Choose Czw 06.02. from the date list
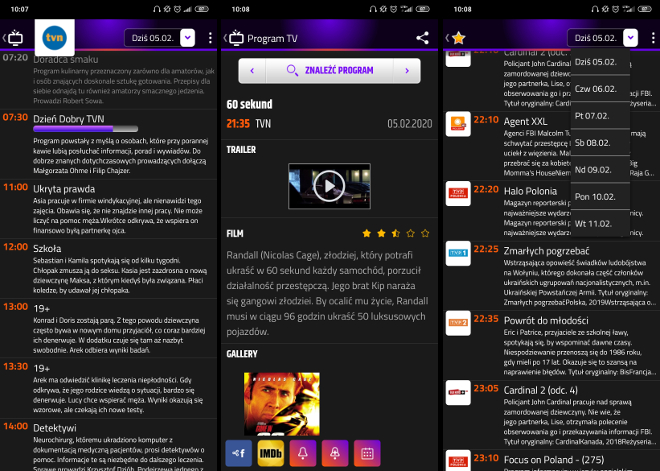The width and height of the screenshot is (660, 471). click(596, 89)
